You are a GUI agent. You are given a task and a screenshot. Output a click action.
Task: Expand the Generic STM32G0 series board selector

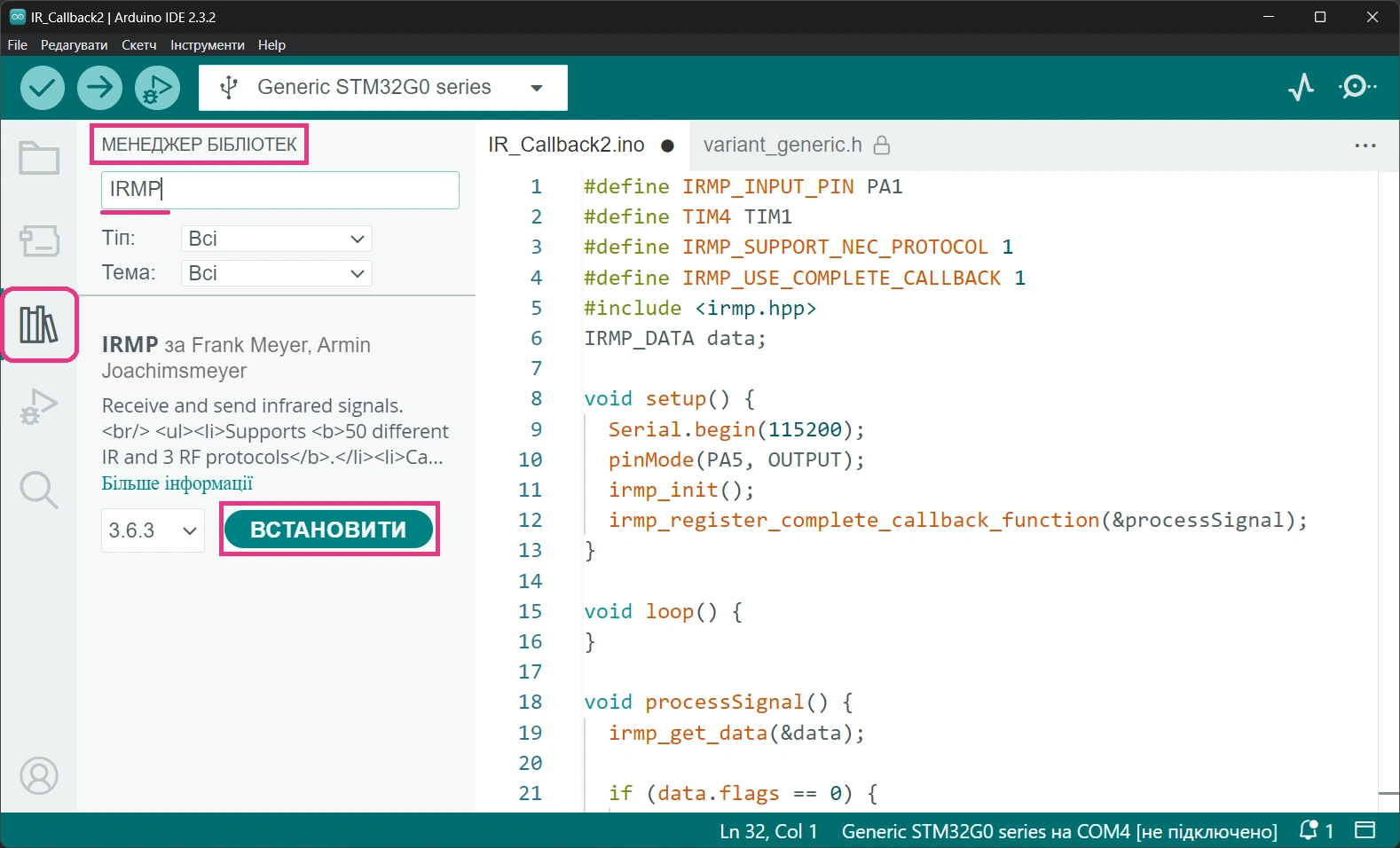(383, 88)
